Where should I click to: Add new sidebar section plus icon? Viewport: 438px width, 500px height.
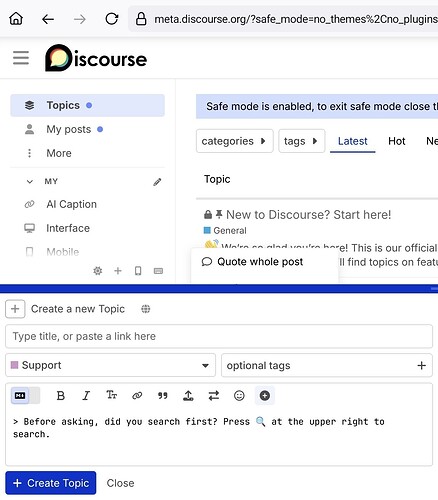tap(118, 271)
